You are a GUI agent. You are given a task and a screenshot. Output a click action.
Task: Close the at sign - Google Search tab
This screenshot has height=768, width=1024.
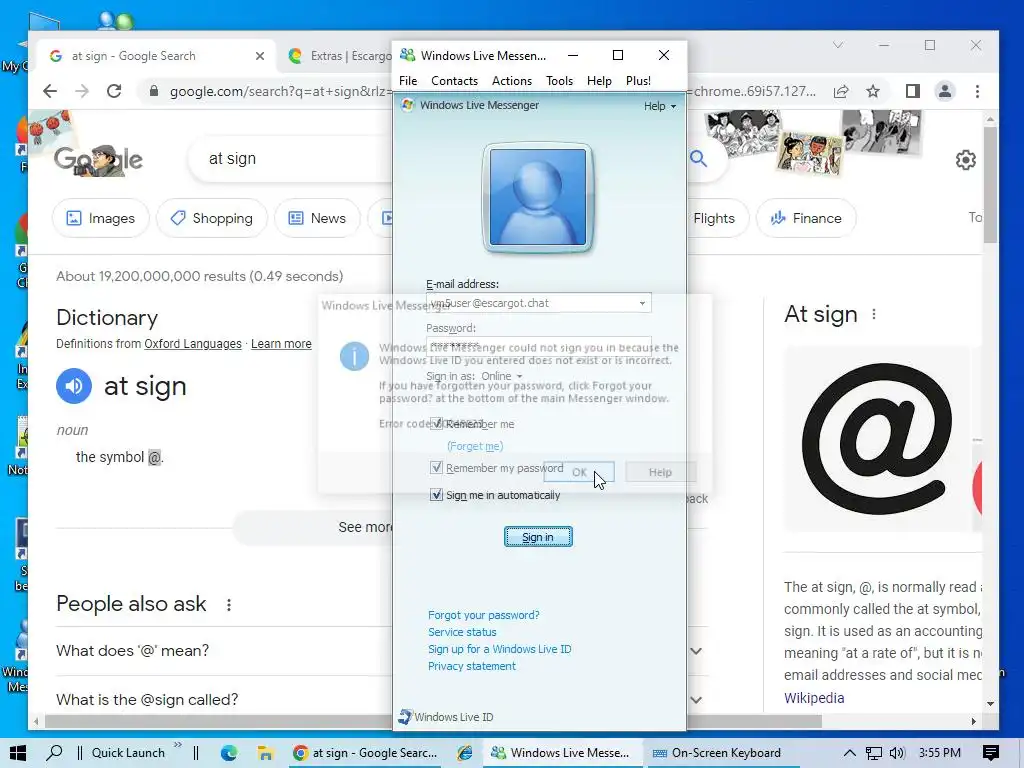coord(260,56)
